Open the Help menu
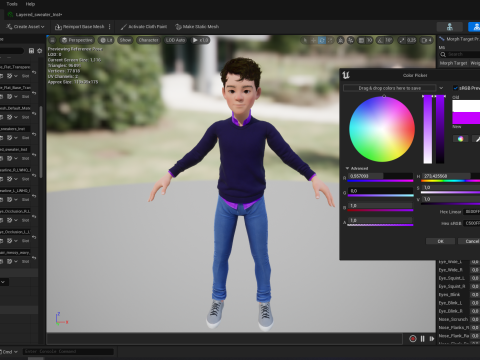The width and height of the screenshot is (480, 360). click(x=30, y=4)
